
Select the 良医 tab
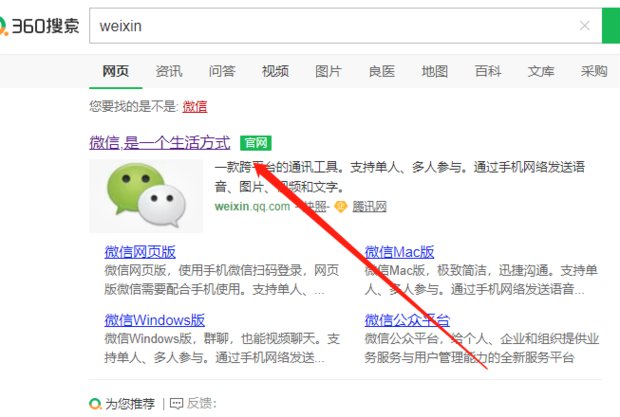click(x=382, y=71)
